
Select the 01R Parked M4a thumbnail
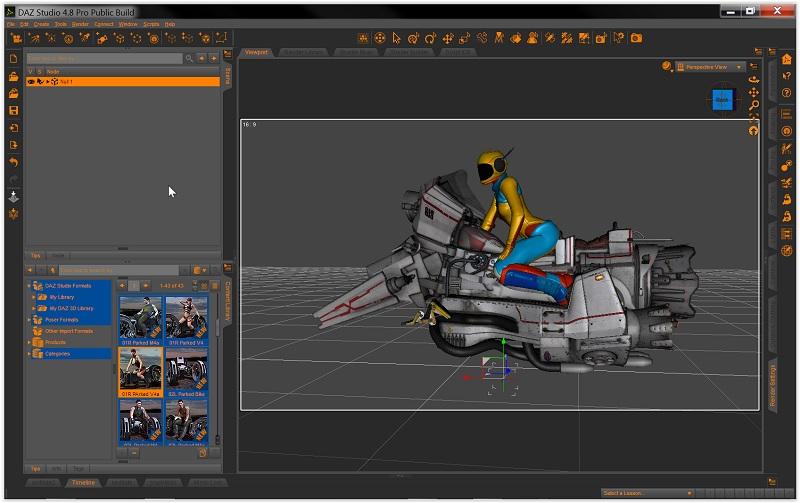140,320
